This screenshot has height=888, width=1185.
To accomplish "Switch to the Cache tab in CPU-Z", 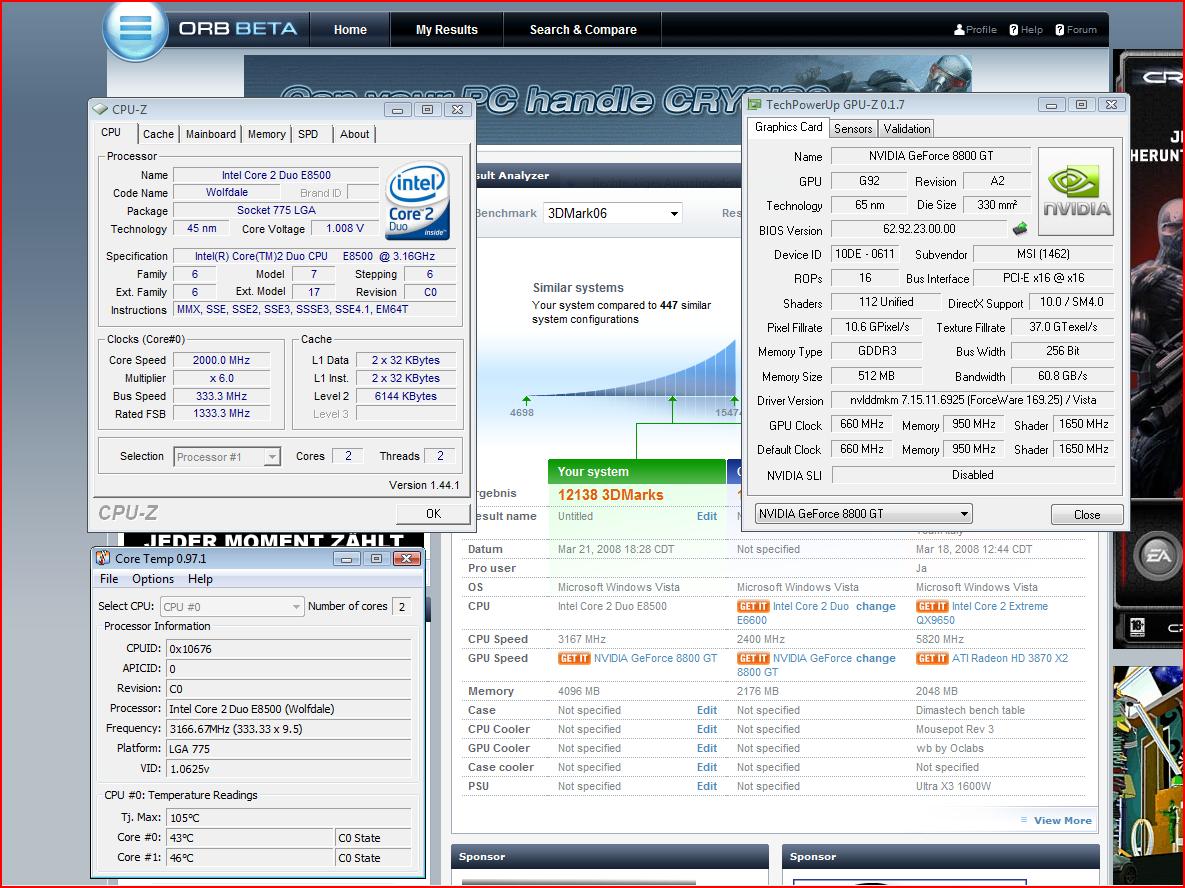I will 158,134.
